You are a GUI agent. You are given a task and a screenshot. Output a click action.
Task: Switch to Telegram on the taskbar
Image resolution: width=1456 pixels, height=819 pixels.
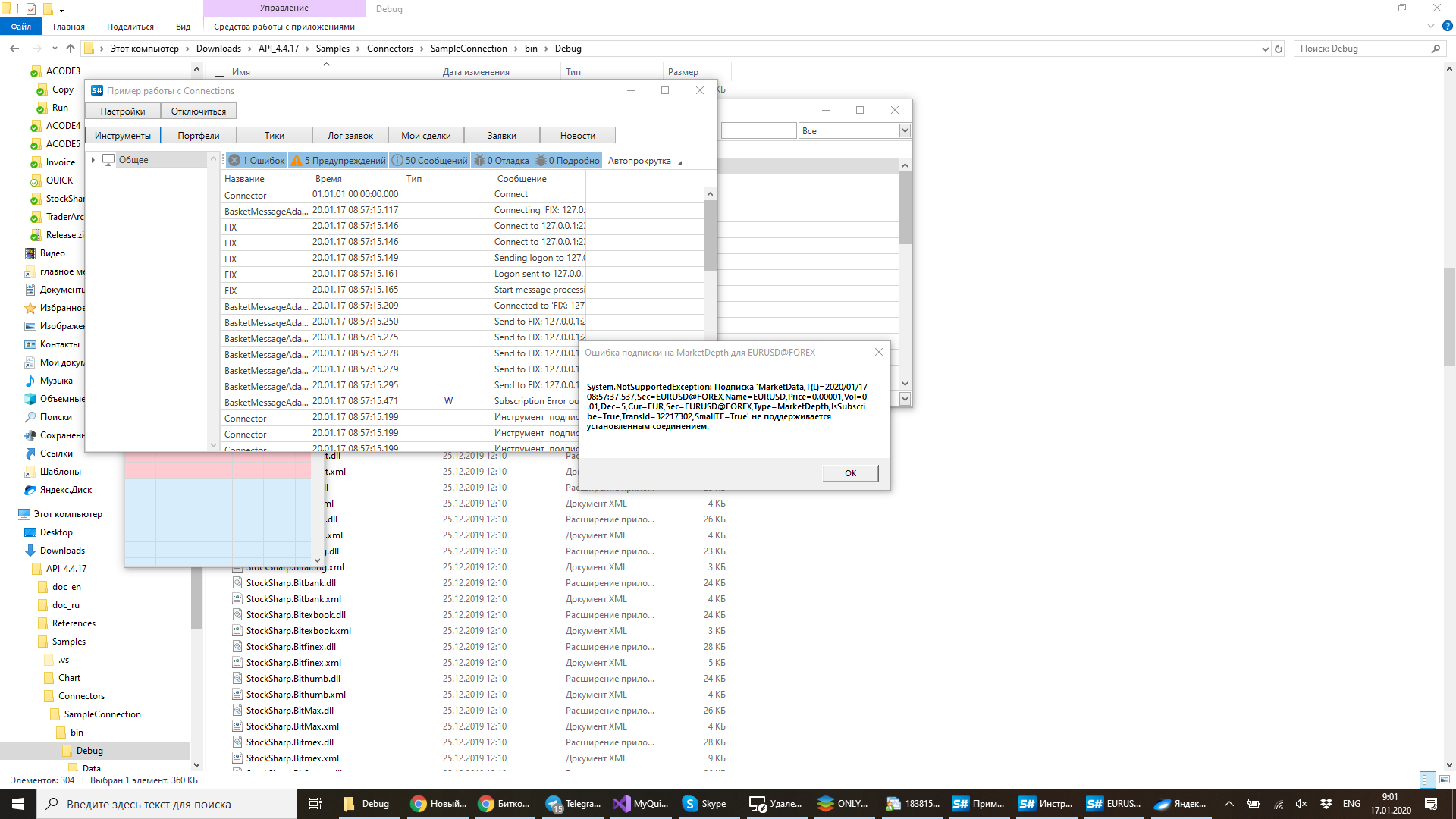point(573,804)
